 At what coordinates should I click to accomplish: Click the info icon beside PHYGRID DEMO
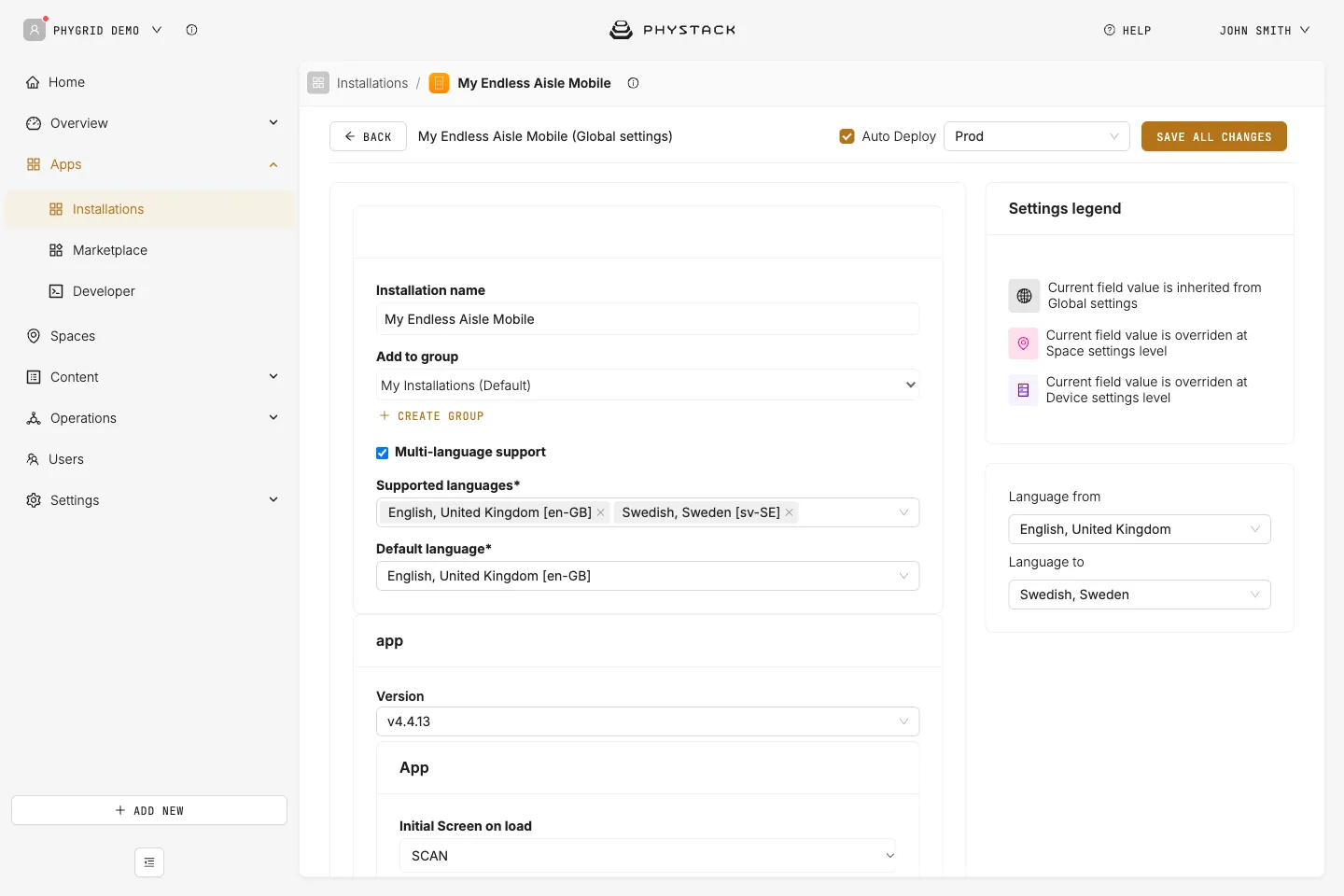[x=191, y=30]
